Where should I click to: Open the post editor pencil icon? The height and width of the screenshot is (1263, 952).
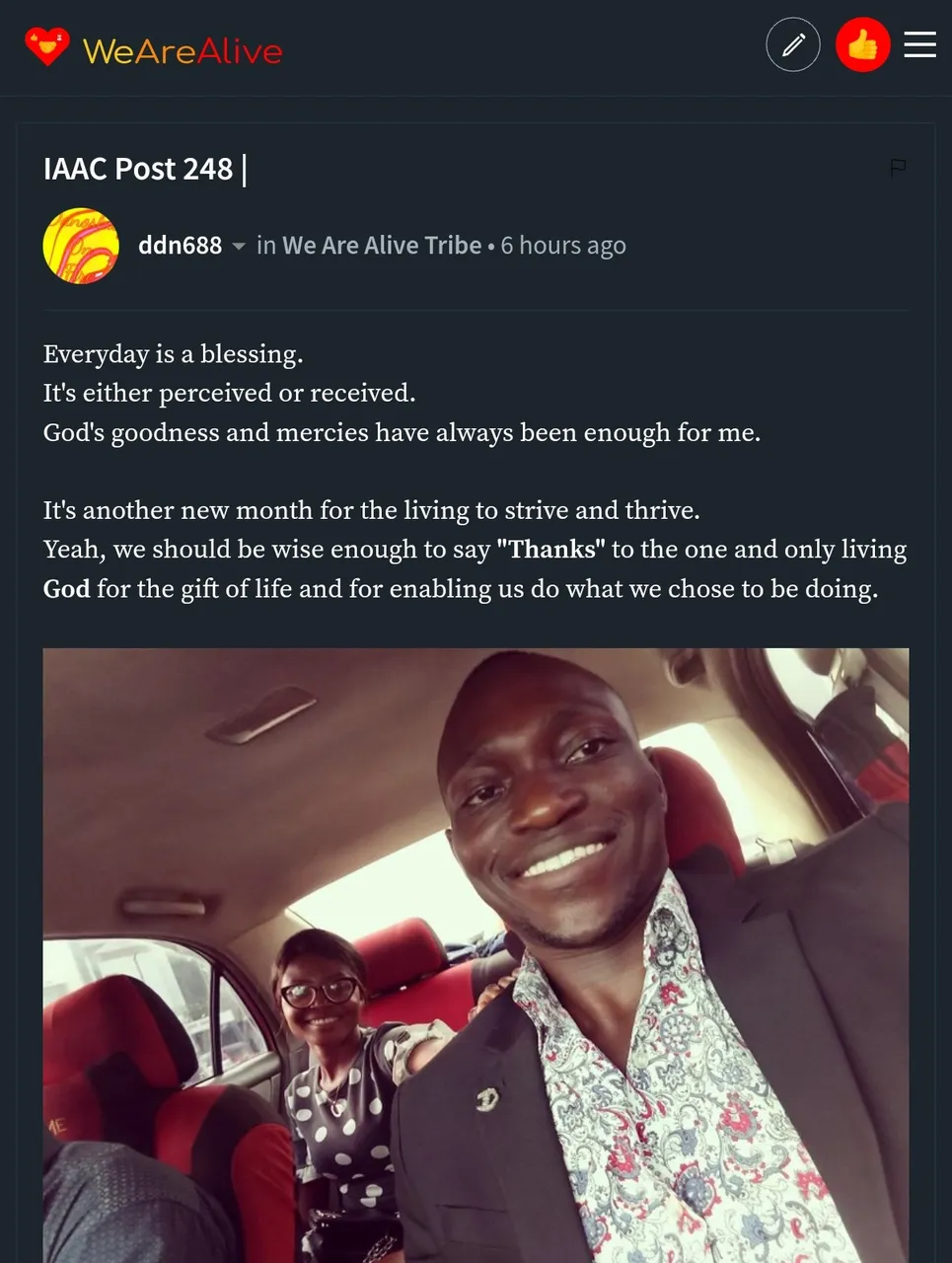(793, 44)
